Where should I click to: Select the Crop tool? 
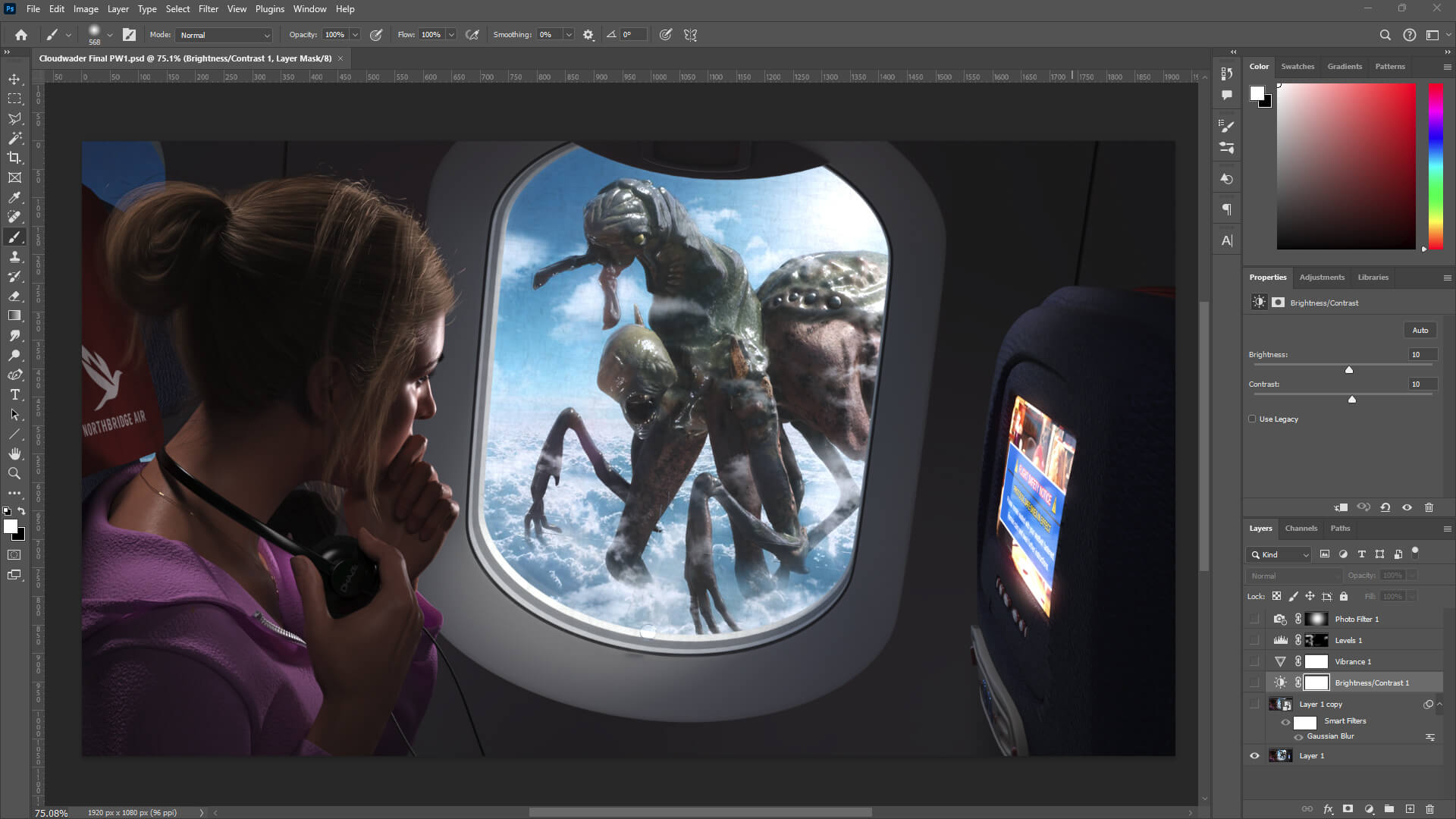point(14,158)
